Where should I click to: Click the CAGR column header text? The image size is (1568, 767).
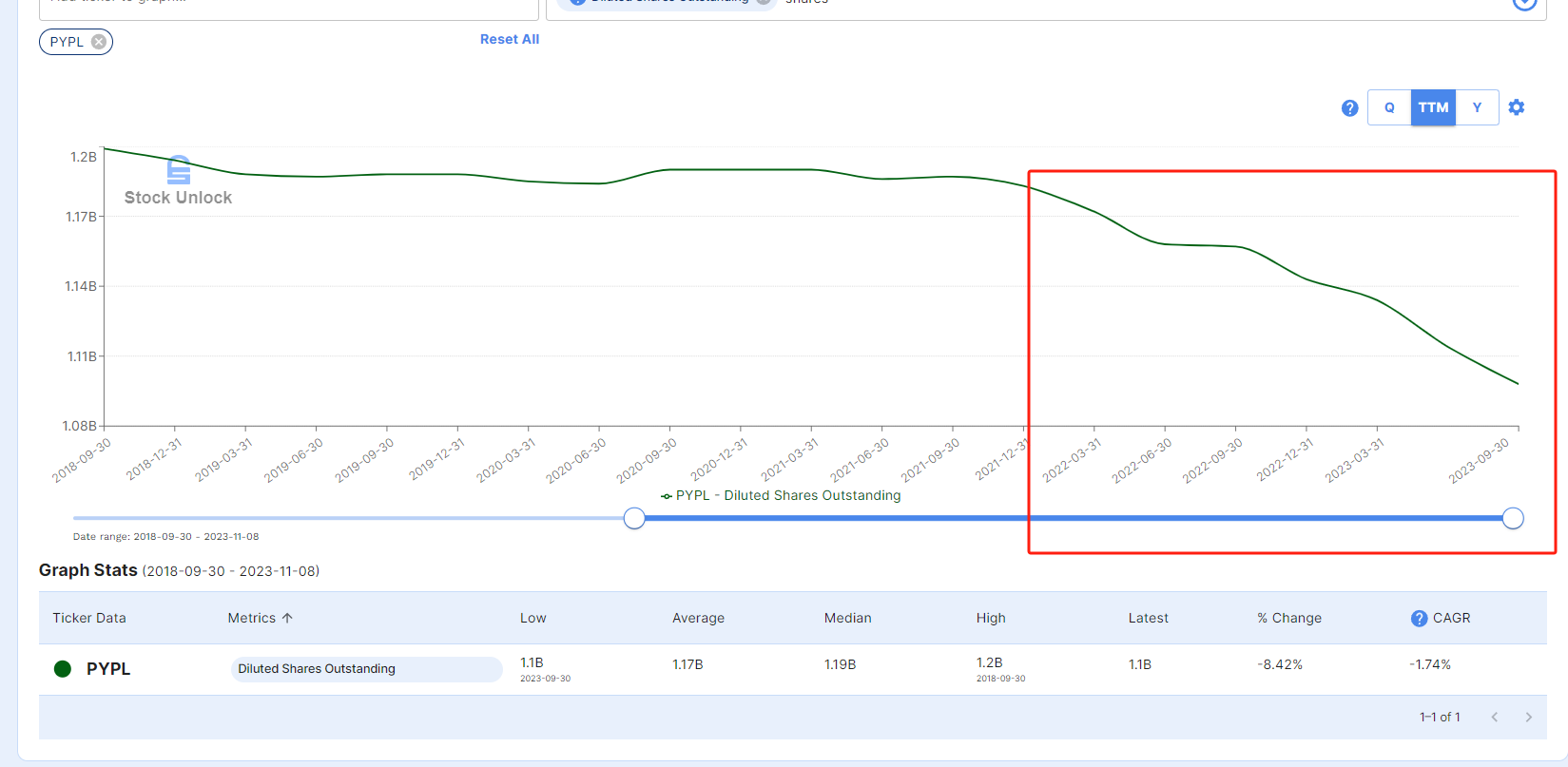[x=1451, y=618]
